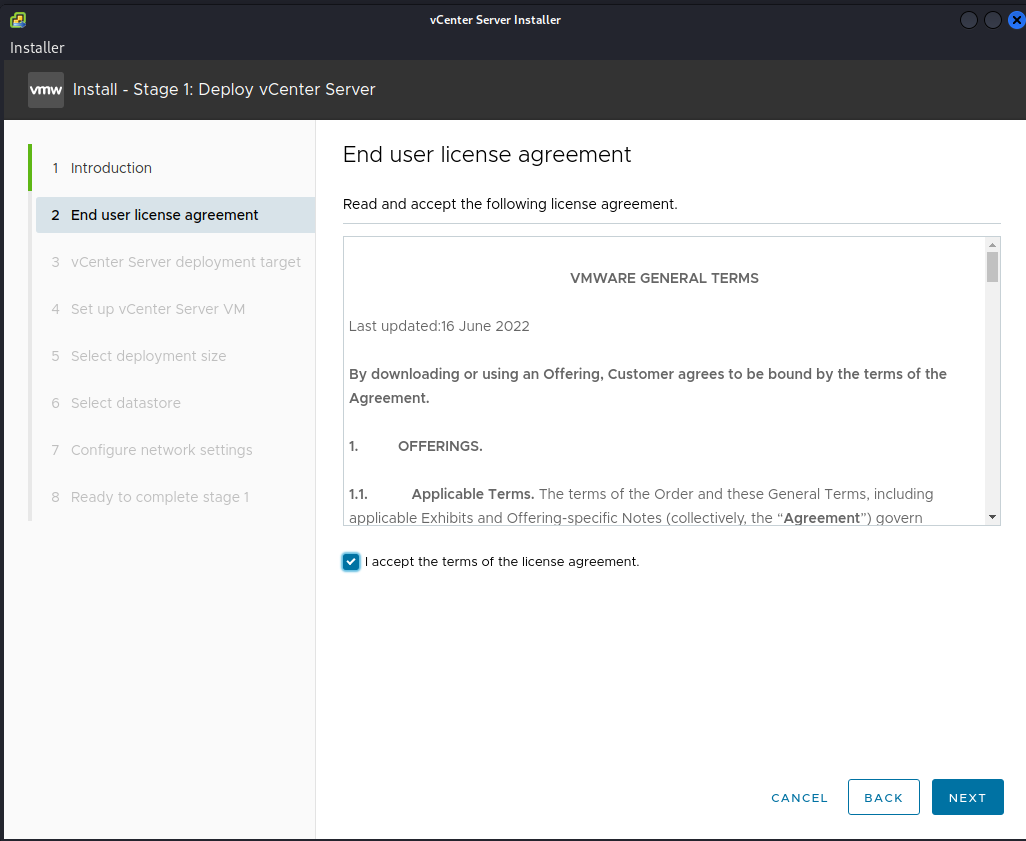Image resolution: width=1026 pixels, height=841 pixels.
Task: Click the license agreement scrollbar thumb
Action: pyautogui.click(x=992, y=267)
